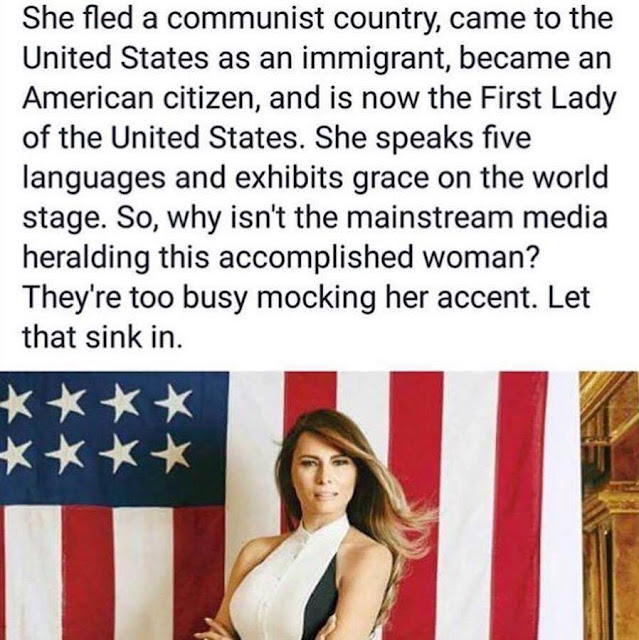Click the red stripe nearest the golden column
Viewport: 639px width, 640px height.
[522, 506]
